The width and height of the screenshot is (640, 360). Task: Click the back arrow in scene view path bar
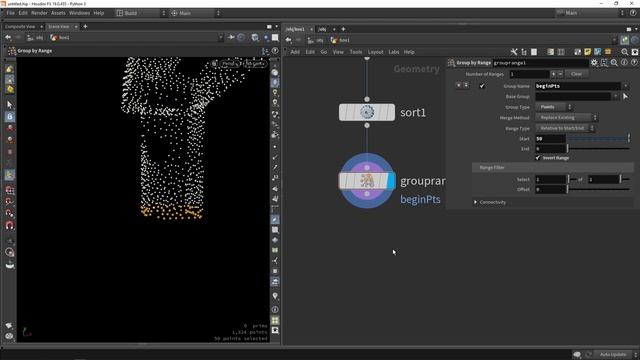pos(8,38)
